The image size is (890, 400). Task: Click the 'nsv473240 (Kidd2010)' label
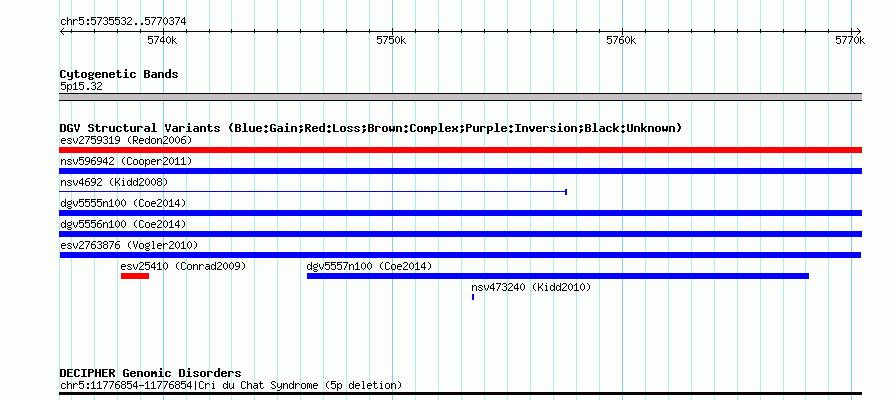coord(531,287)
